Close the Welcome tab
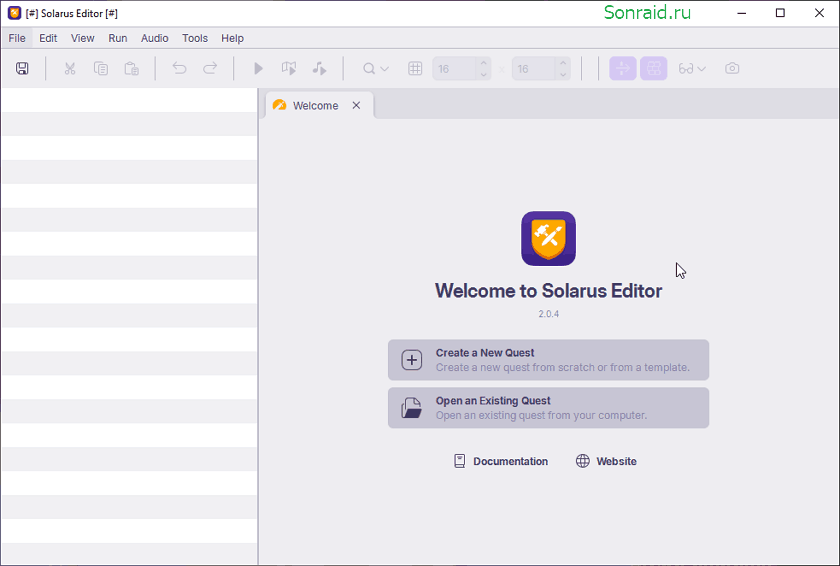The width and height of the screenshot is (840, 566). 356,105
